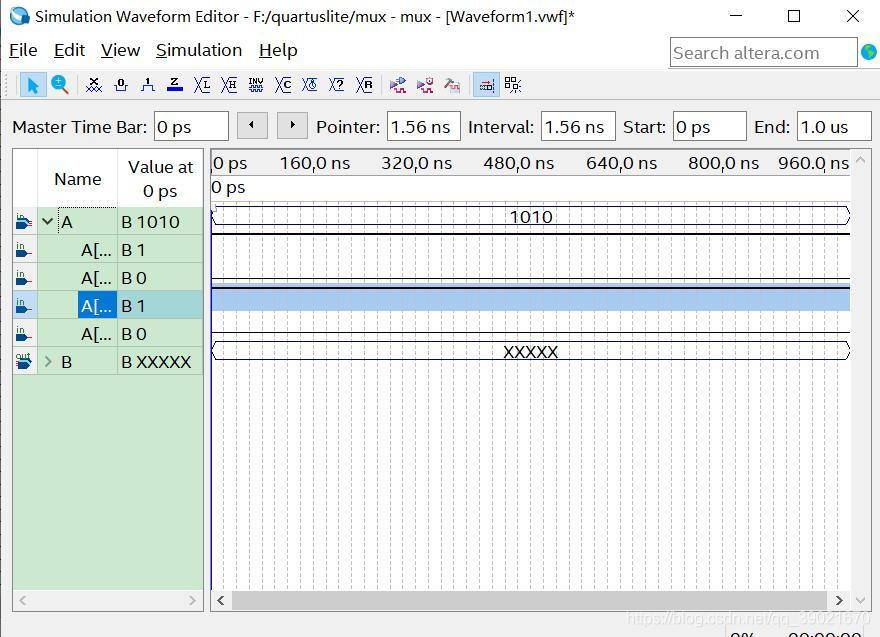Apply Weak High (H) value
Image resolution: width=880 pixels, height=637 pixels.
click(x=229, y=85)
